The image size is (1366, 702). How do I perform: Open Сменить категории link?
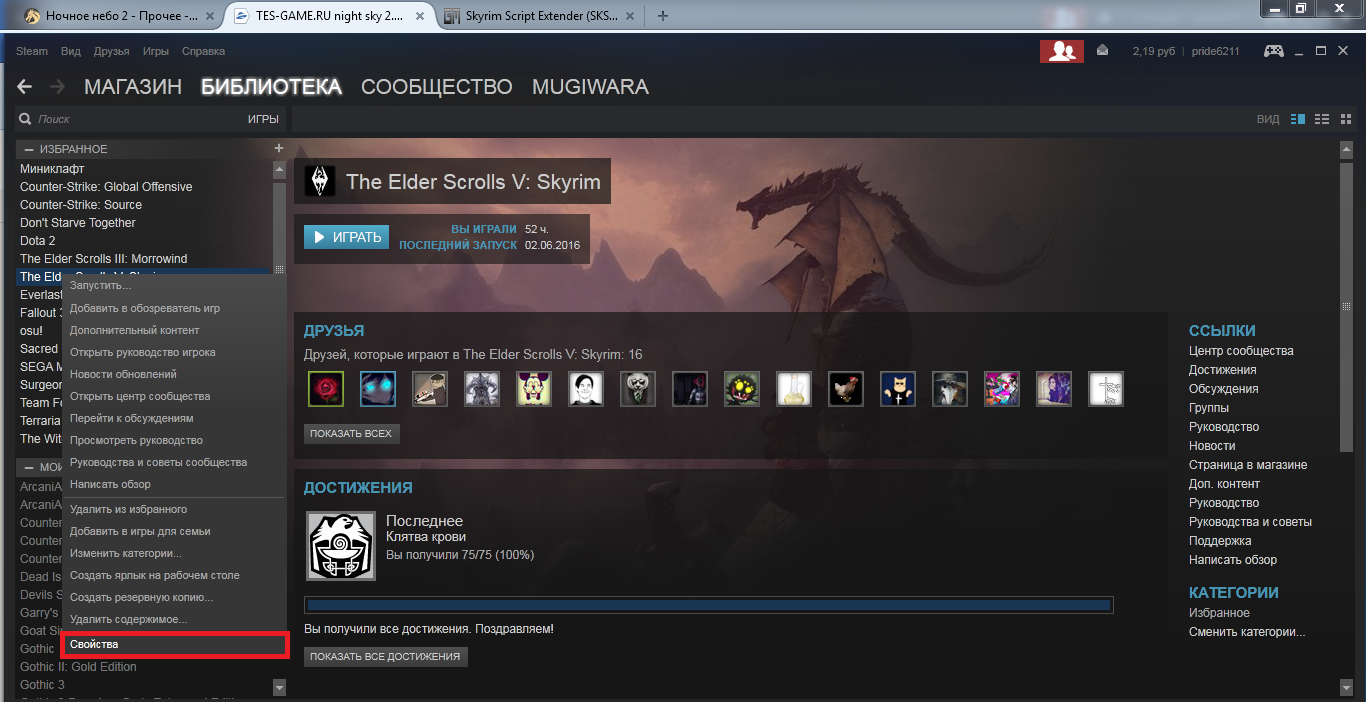click(1247, 632)
